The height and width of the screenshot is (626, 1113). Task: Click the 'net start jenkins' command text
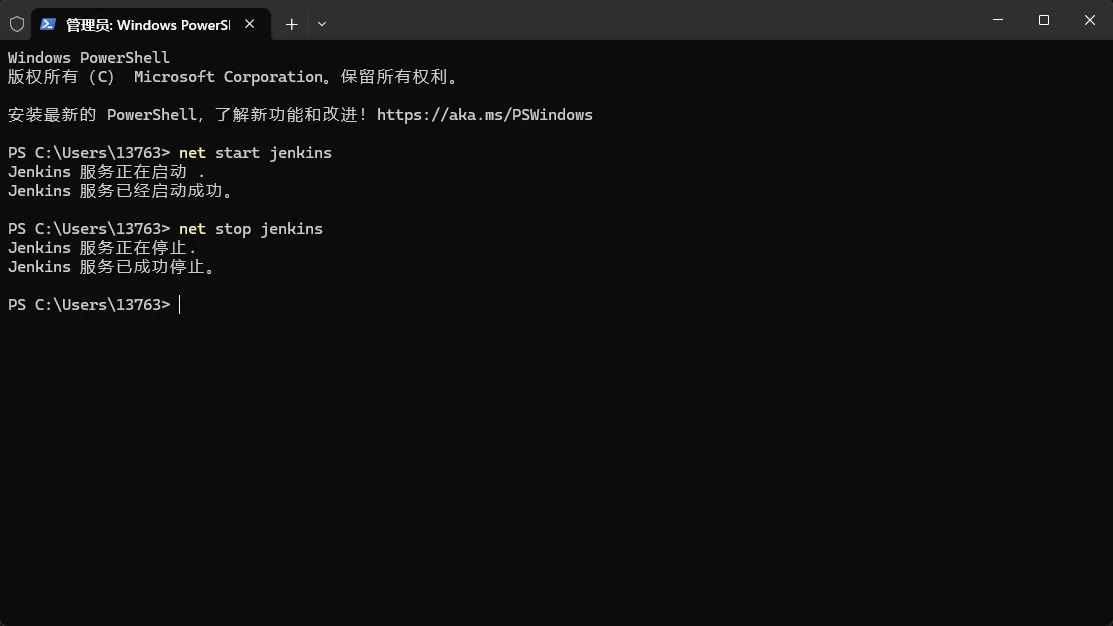point(255,153)
